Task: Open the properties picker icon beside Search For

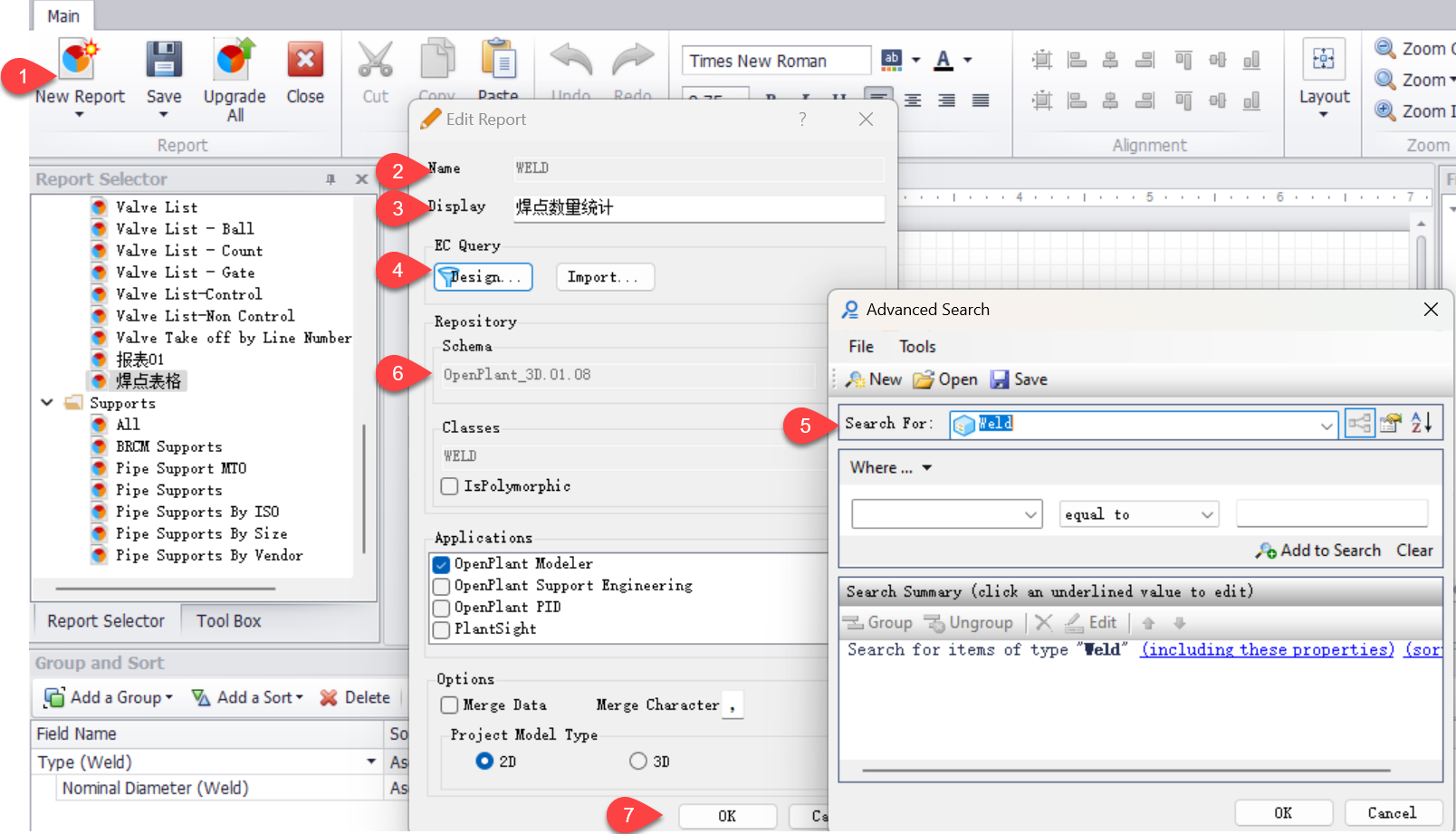Action: point(1390,422)
